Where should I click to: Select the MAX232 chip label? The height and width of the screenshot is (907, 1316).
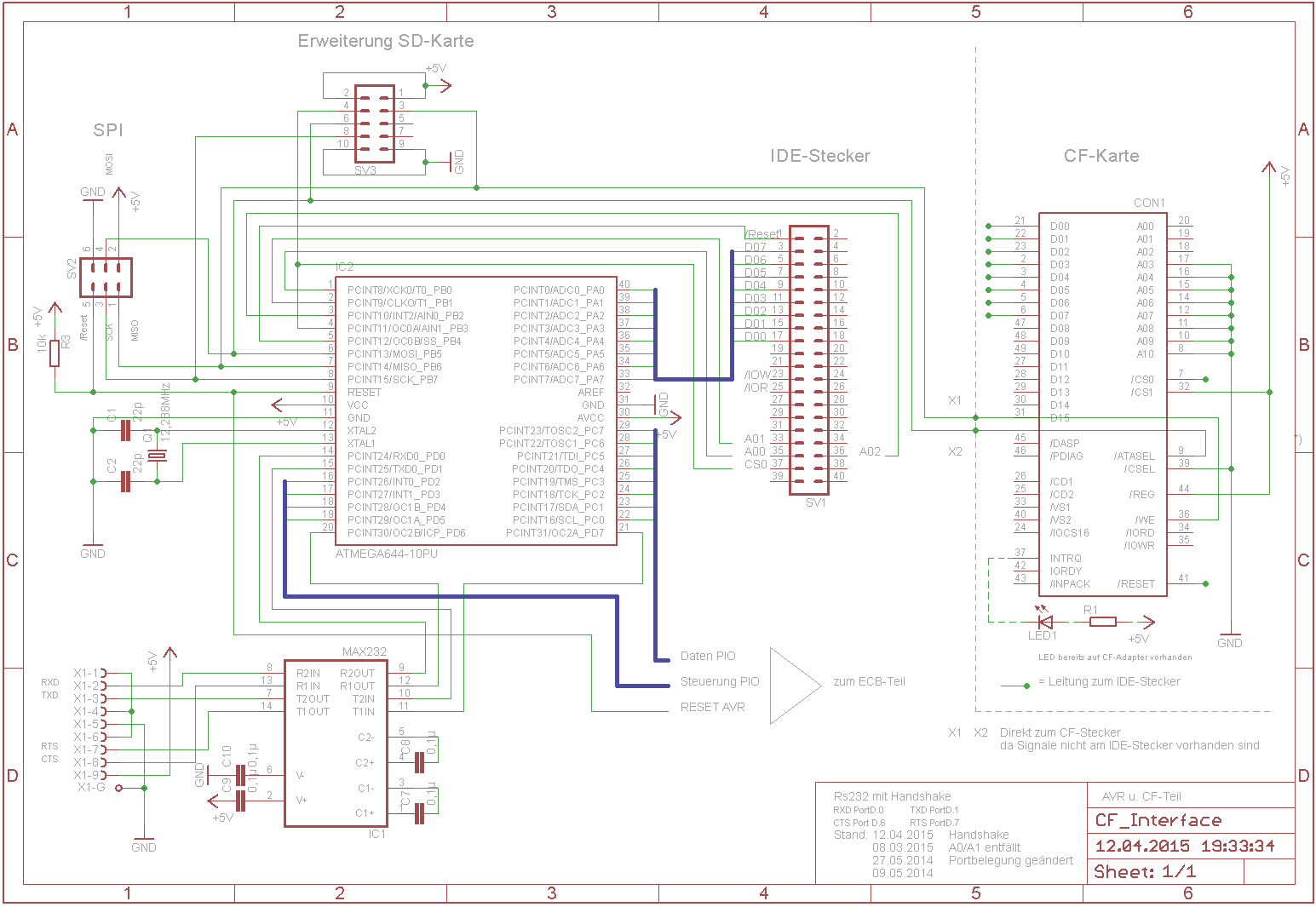point(364,652)
